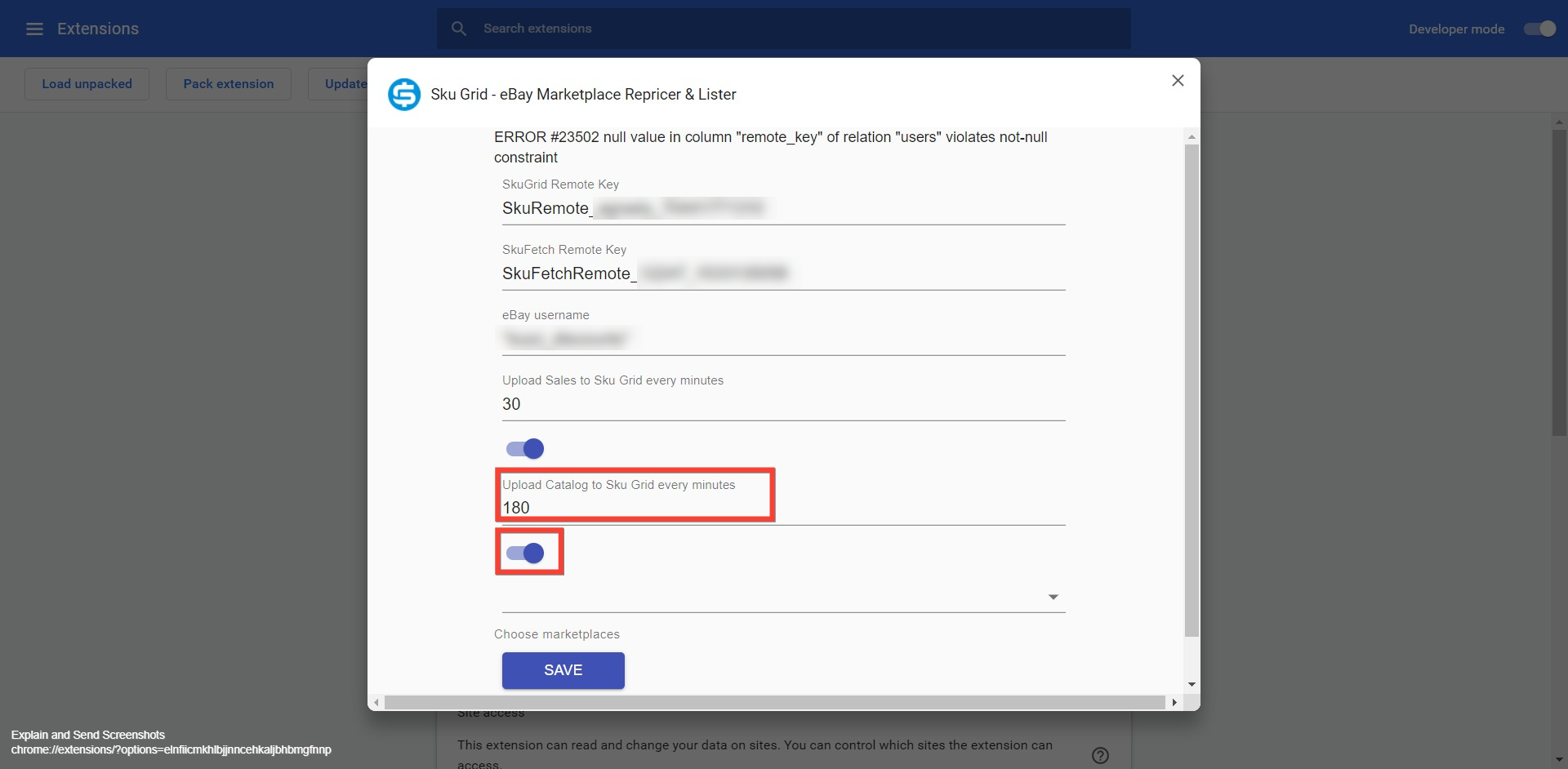Edit the SkuGrid Remote Key field

[x=784, y=208]
